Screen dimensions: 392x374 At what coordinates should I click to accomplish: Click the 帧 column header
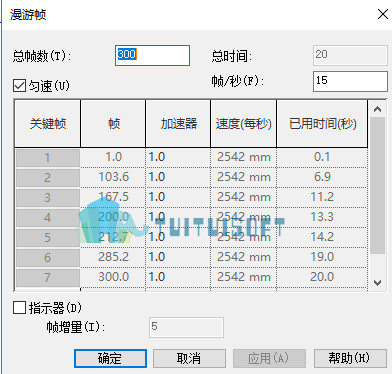pos(113,124)
